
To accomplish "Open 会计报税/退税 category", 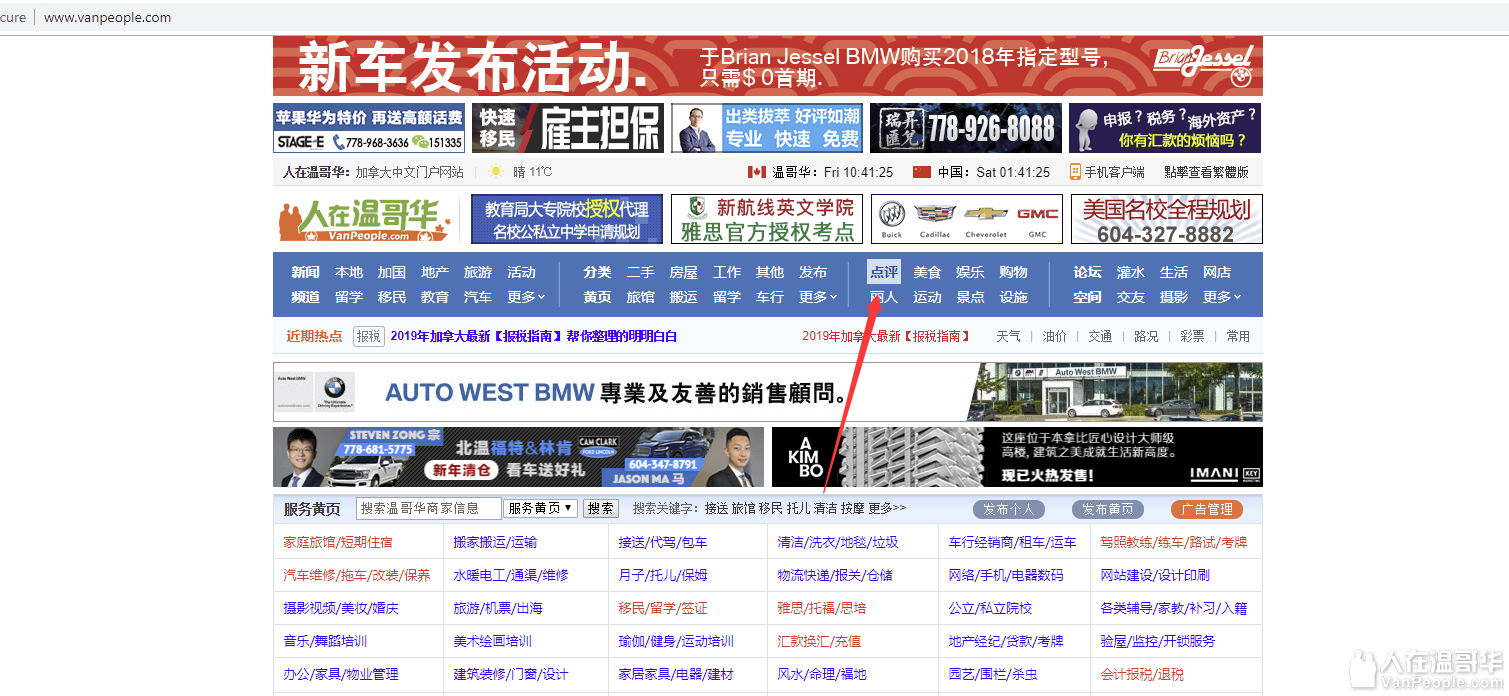I will (x=1142, y=674).
